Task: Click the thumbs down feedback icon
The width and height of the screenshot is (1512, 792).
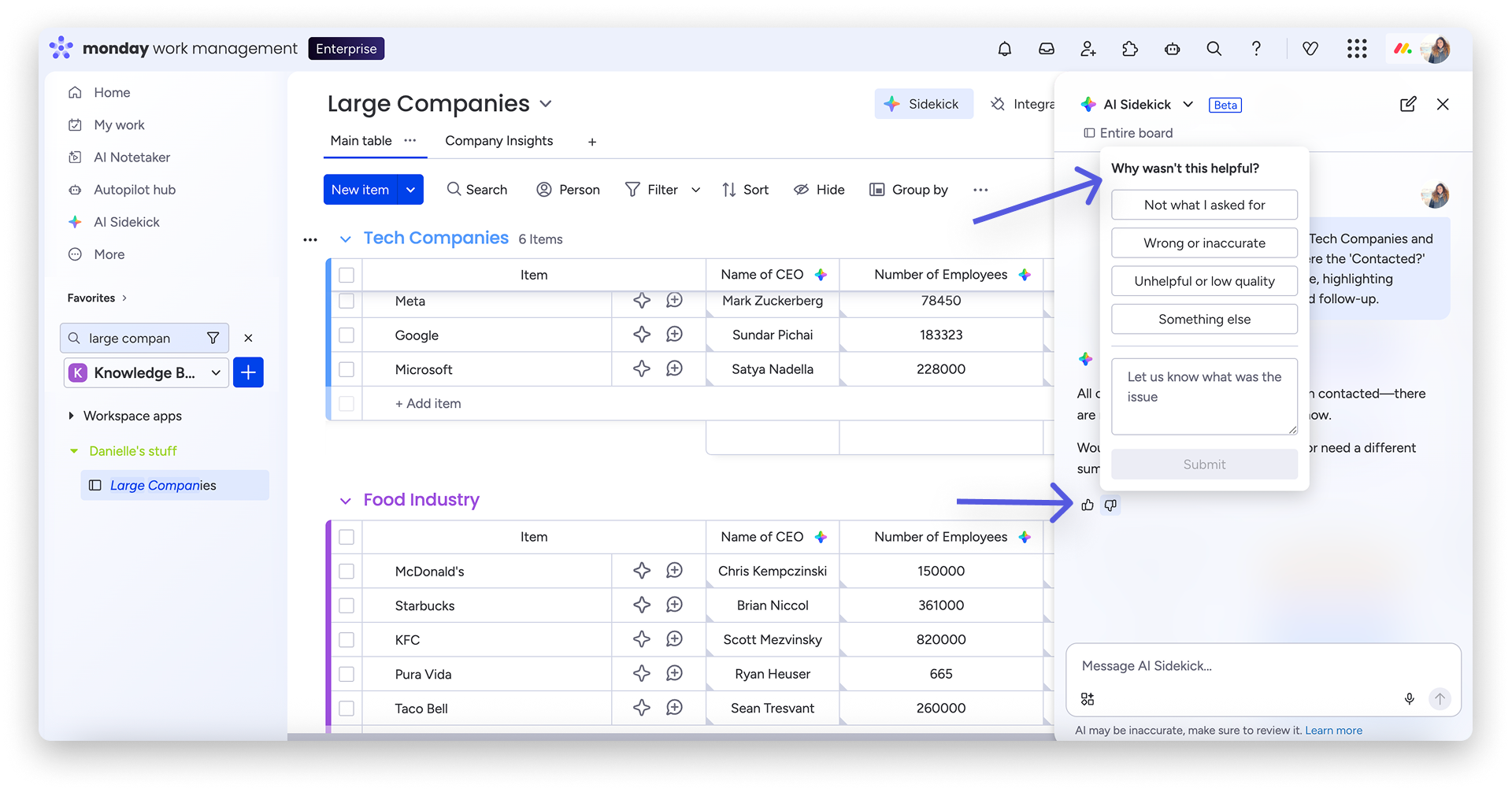Action: click(x=1110, y=505)
